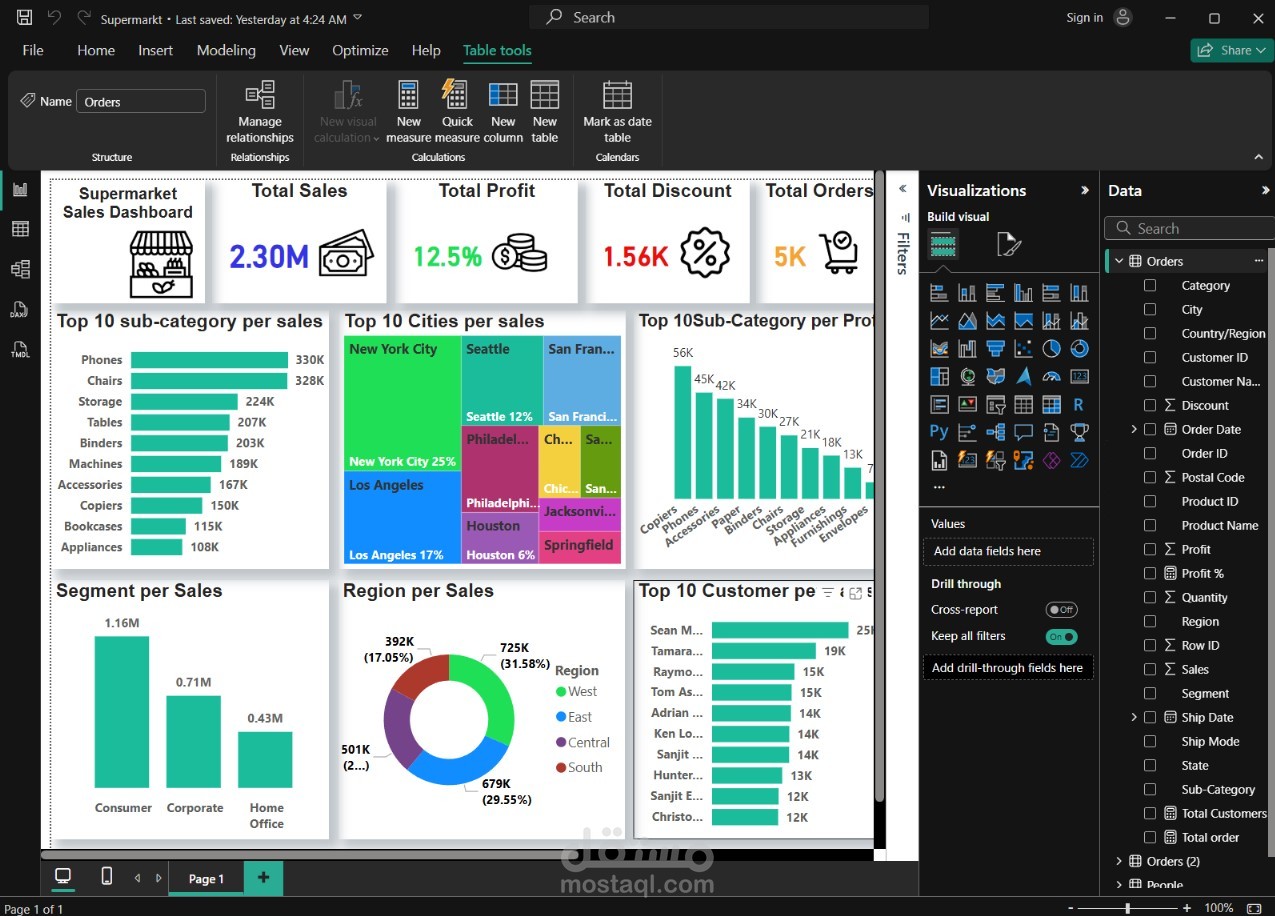Select the donut chart visual

coord(1079,349)
